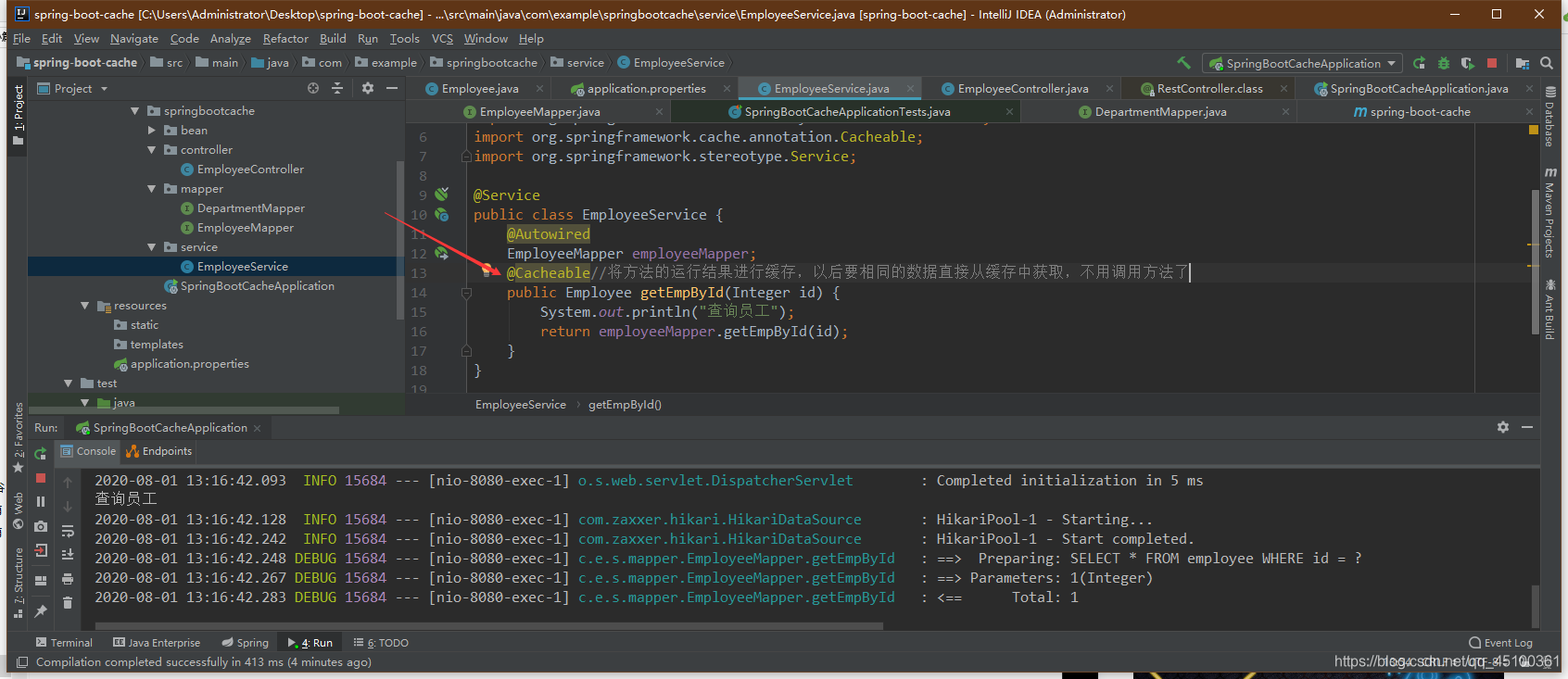Open Run panel settings gear
1568x679 pixels.
1503,427
